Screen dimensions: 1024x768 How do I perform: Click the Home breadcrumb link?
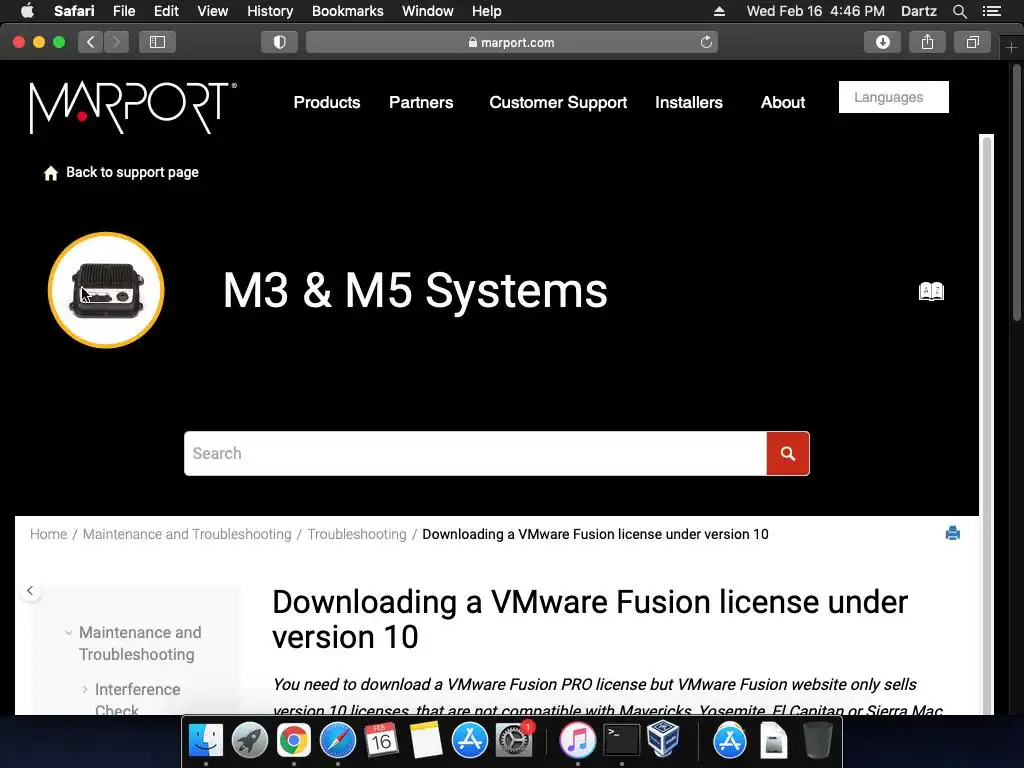tap(48, 534)
